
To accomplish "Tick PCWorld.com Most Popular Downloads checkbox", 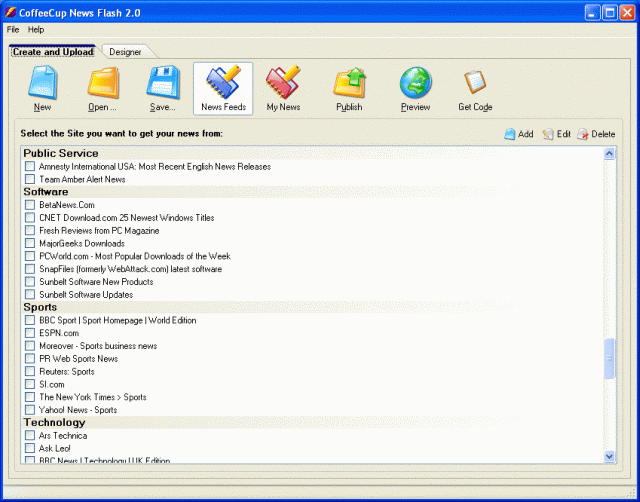I will 30,256.
